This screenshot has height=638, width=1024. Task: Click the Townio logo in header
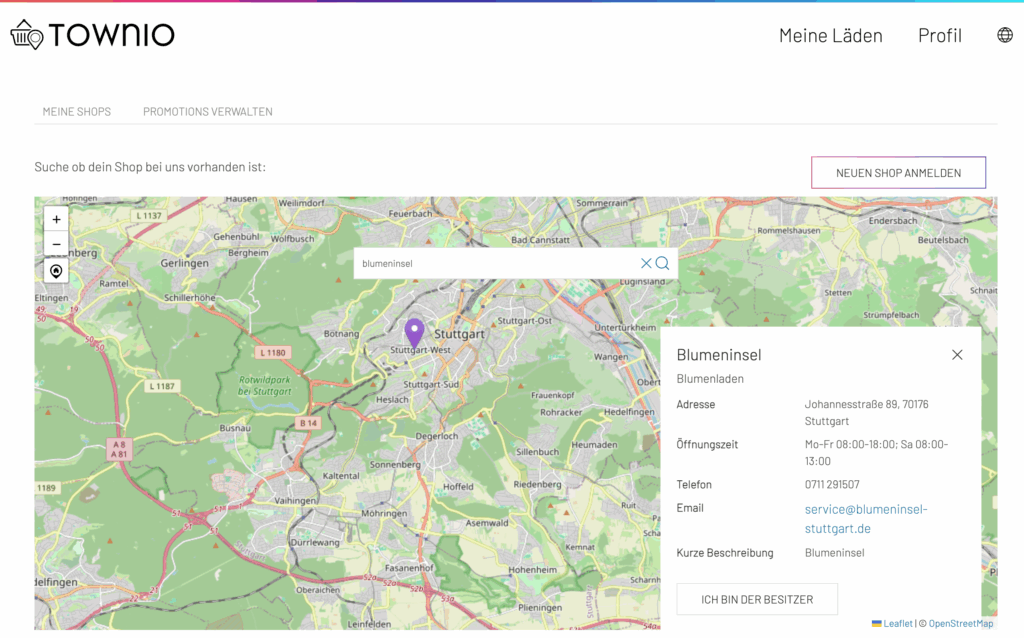(92, 35)
